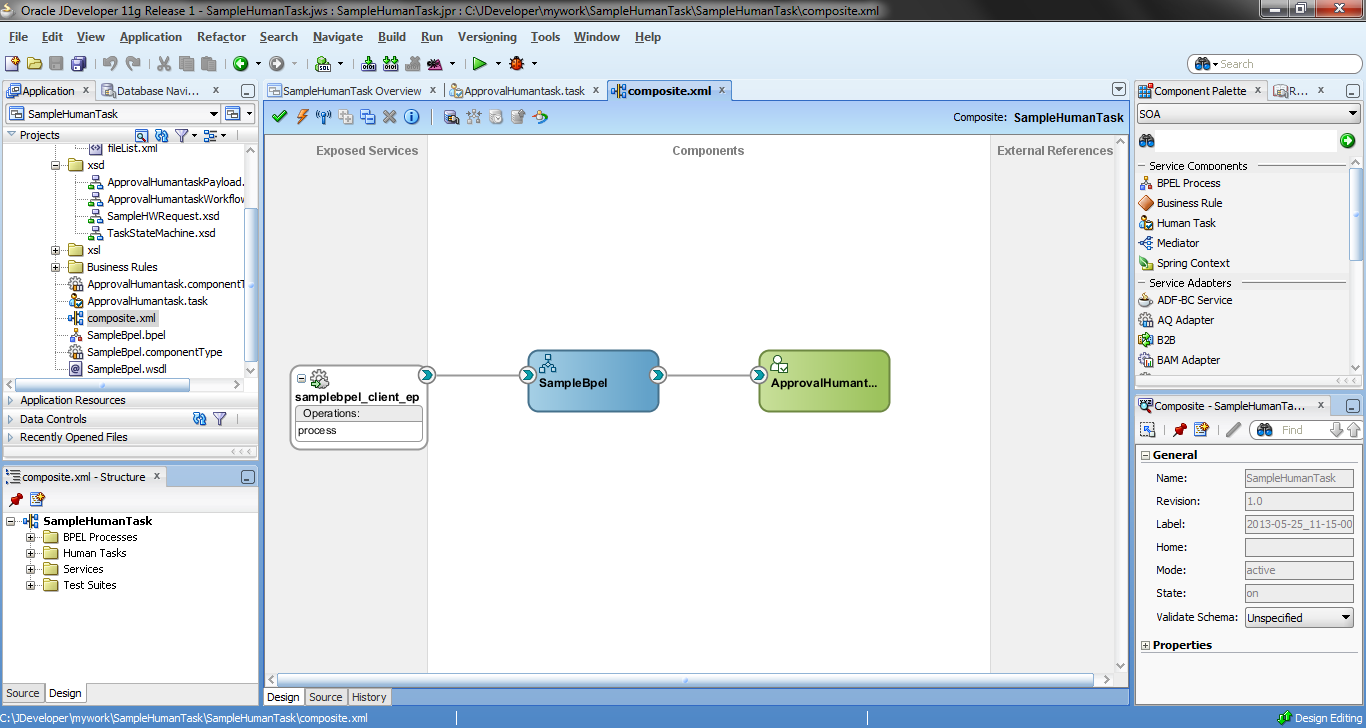Select the SampleBpel component in the diagram
The width and height of the screenshot is (1366, 728).
(x=593, y=381)
